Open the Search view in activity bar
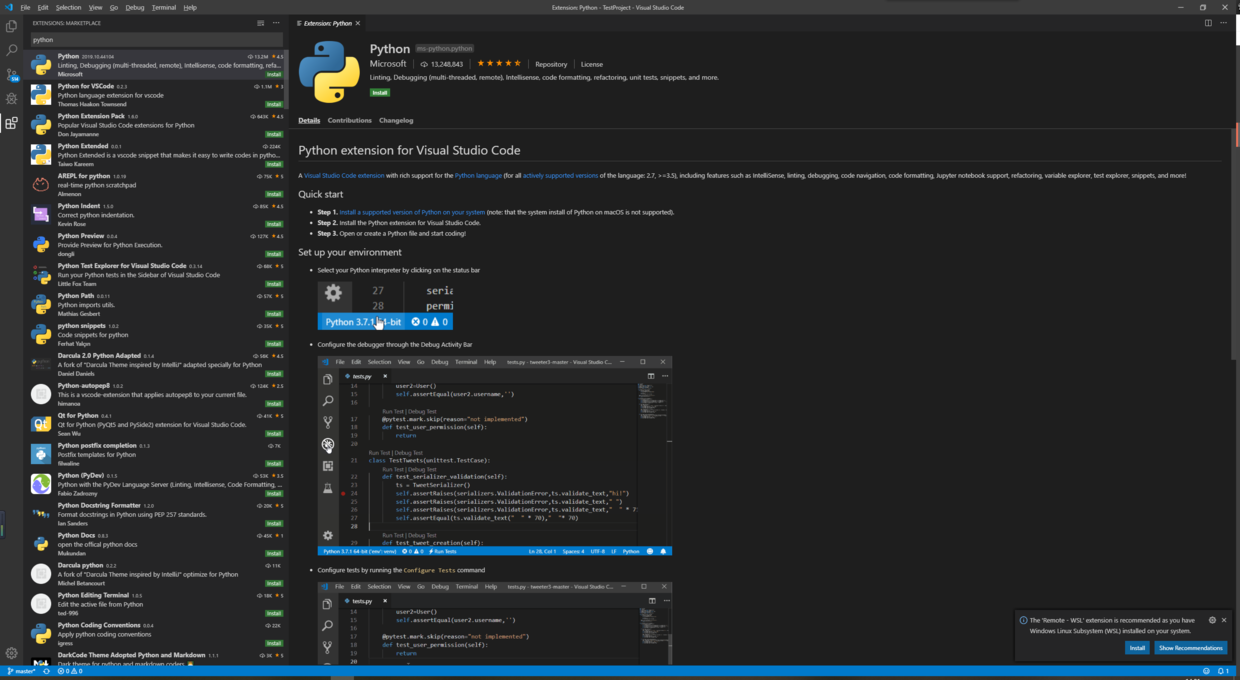The image size is (1240, 680). [x=11, y=49]
